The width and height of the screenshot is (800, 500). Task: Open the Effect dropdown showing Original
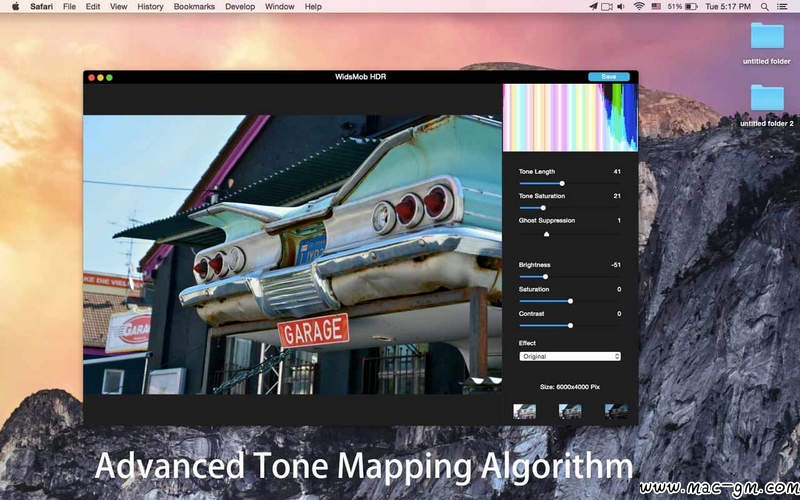570,357
